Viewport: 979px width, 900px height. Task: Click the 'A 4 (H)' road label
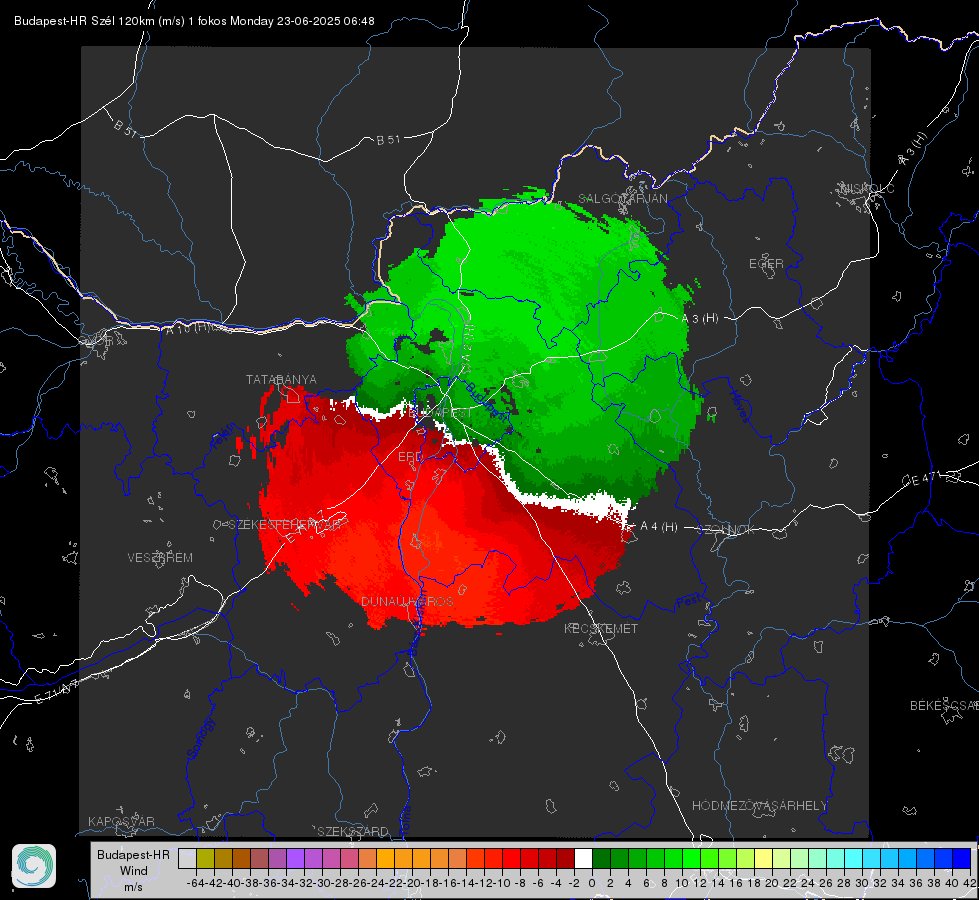click(x=659, y=527)
